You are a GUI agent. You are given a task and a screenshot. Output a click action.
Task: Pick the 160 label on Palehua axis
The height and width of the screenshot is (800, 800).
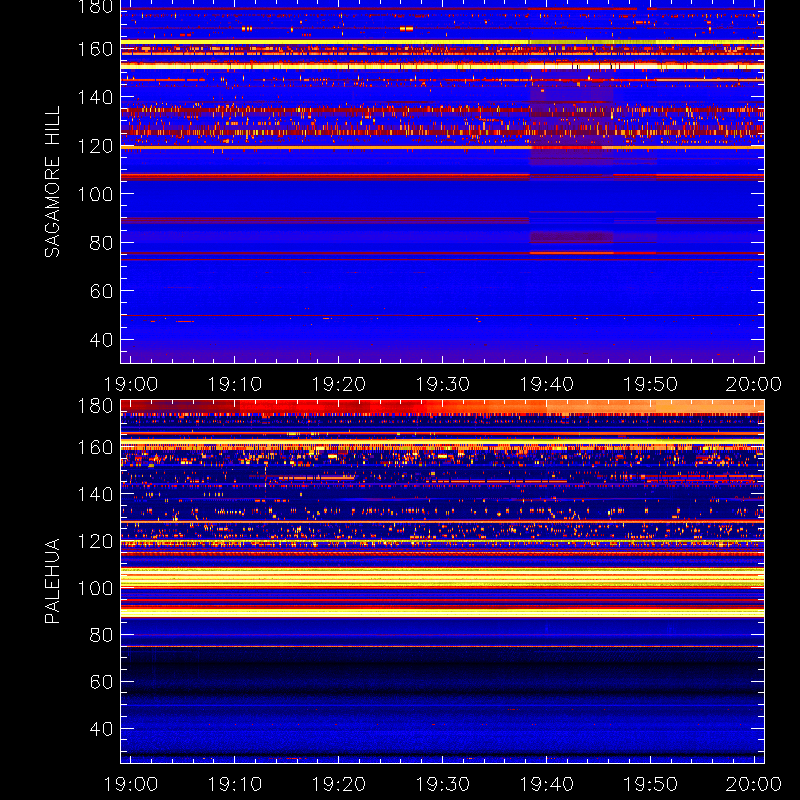coord(95,447)
